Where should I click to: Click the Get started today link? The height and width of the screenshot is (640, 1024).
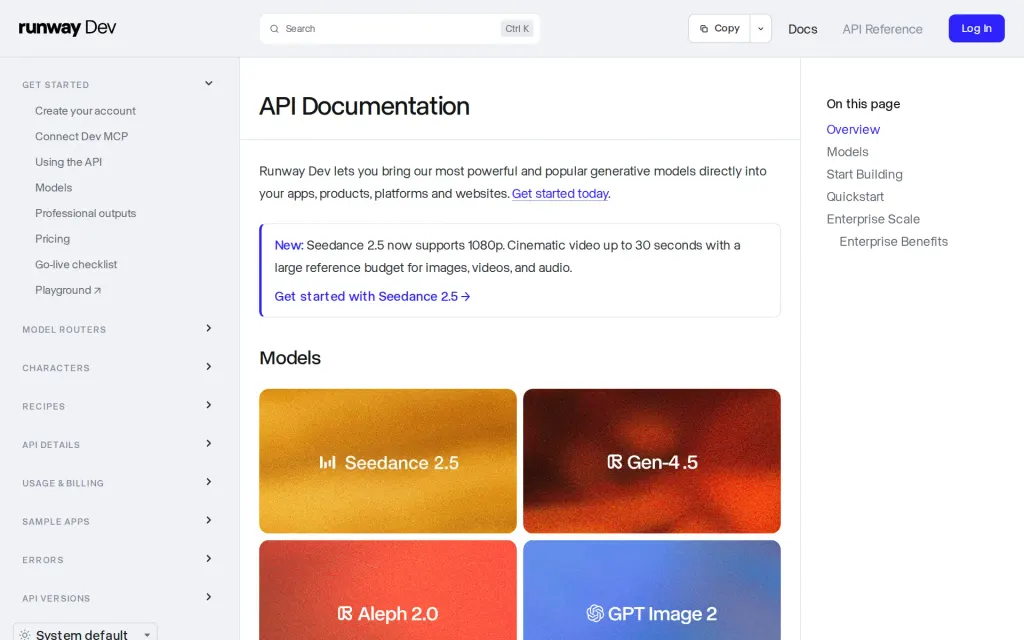pos(560,194)
